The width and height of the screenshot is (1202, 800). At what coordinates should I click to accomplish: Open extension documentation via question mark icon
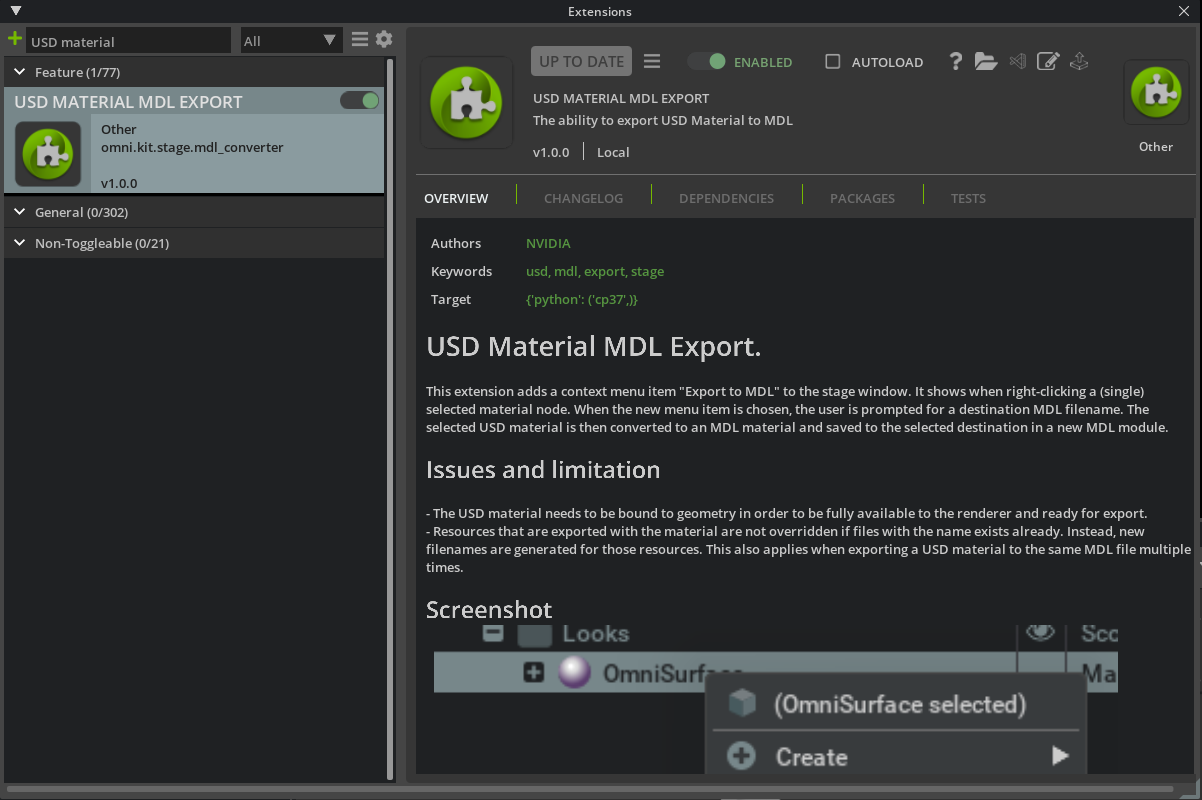point(956,61)
